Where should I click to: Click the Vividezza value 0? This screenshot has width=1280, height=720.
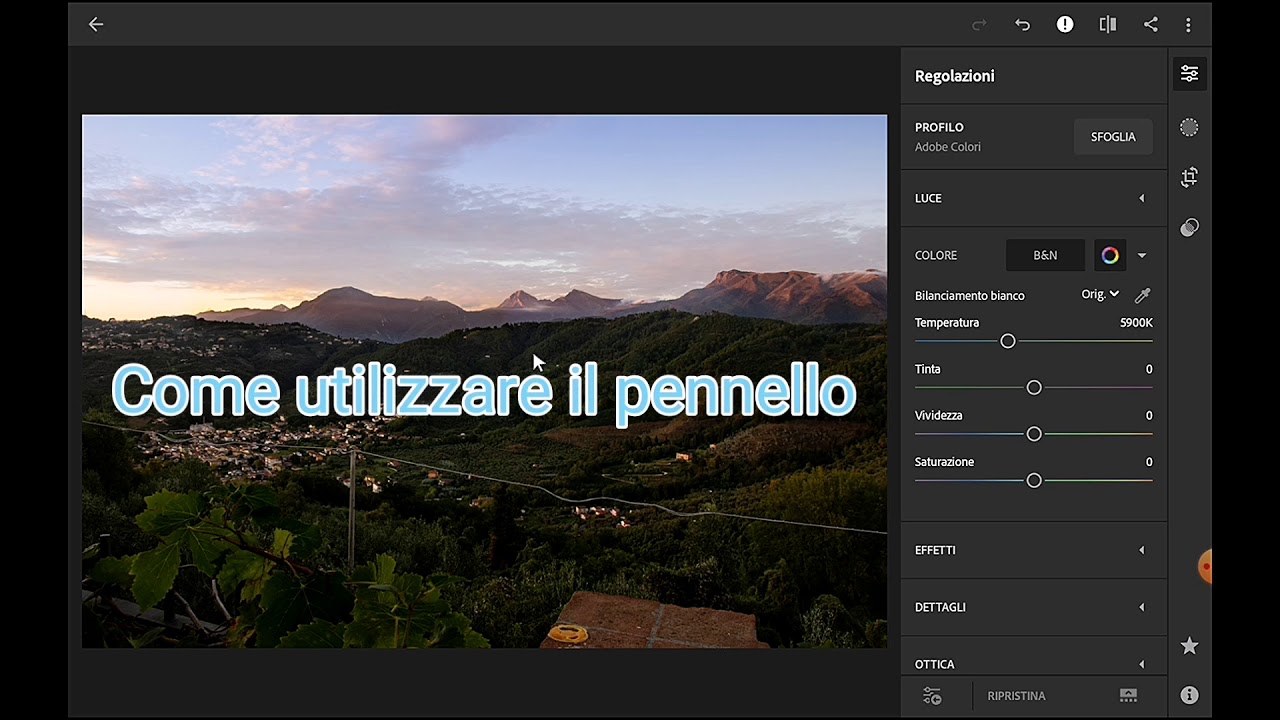coord(1149,415)
